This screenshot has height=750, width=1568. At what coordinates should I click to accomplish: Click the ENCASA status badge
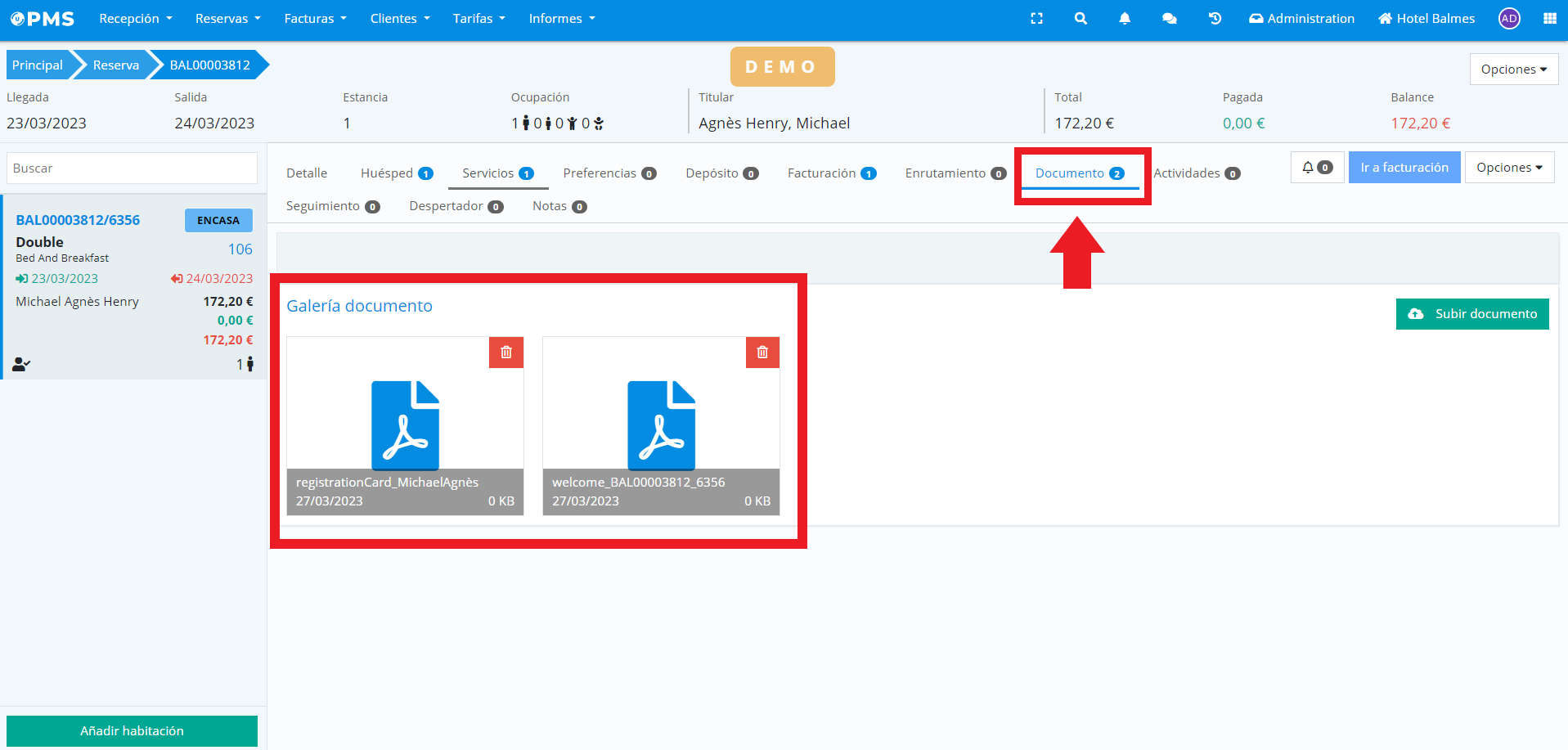(218, 220)
